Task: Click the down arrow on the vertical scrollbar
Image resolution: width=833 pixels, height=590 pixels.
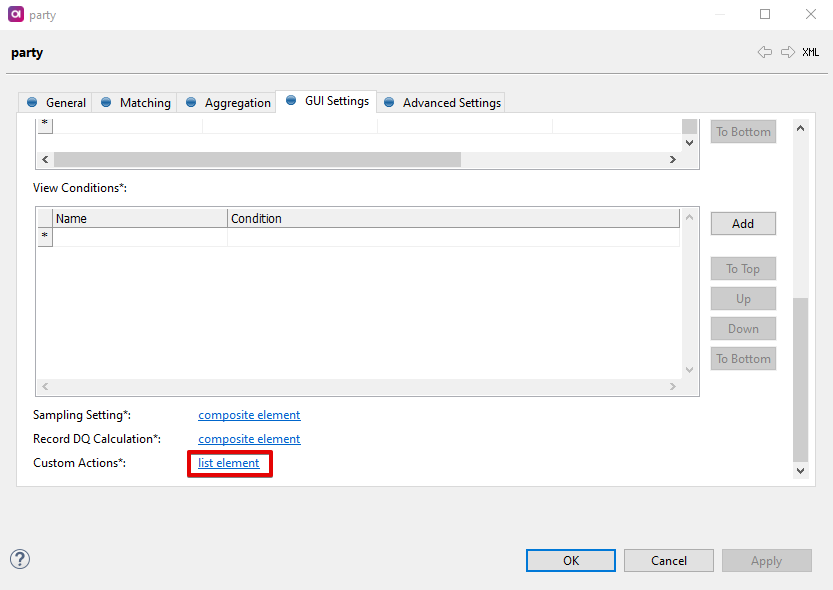Action: coord(800,470)
